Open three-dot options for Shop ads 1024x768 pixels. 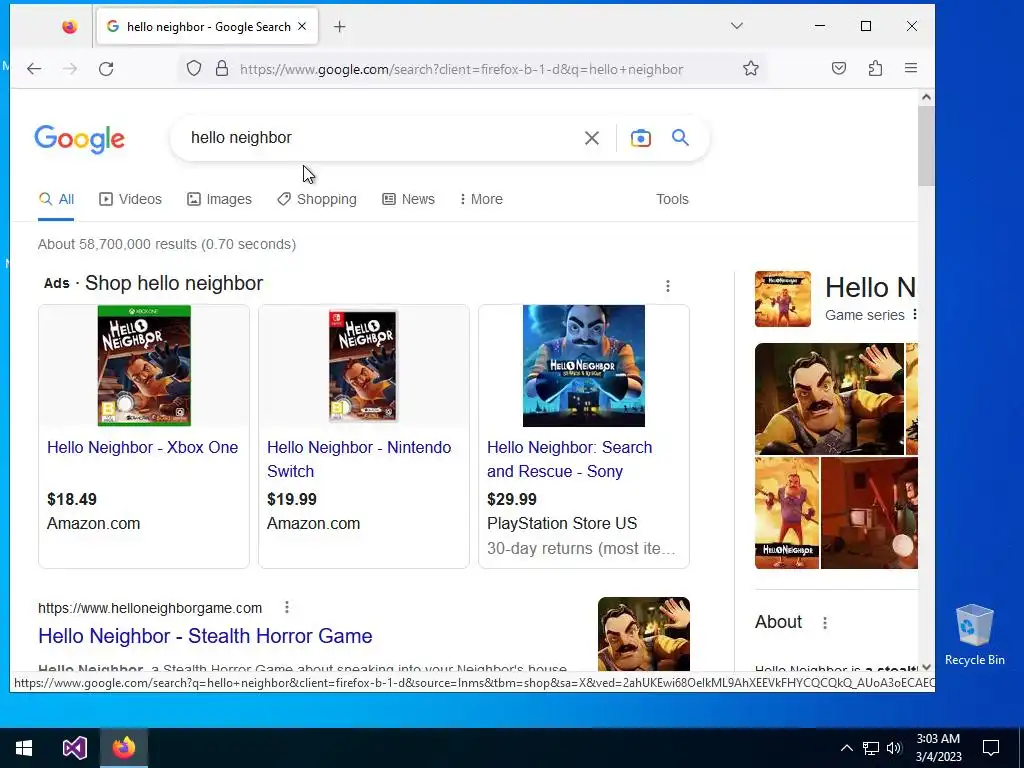tap(667, 286)
